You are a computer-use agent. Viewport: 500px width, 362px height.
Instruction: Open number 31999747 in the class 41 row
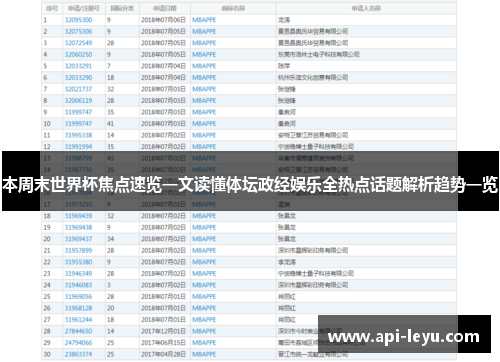tap(78, 124)
